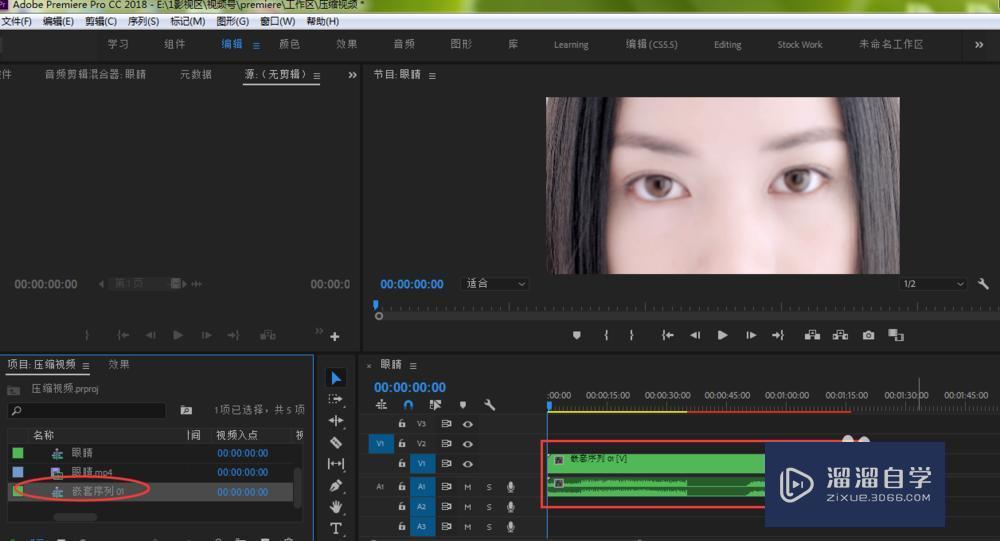Screen dimensions: 1000x541
Task: Go to In point in program monitor
Action: click(667, 335)
